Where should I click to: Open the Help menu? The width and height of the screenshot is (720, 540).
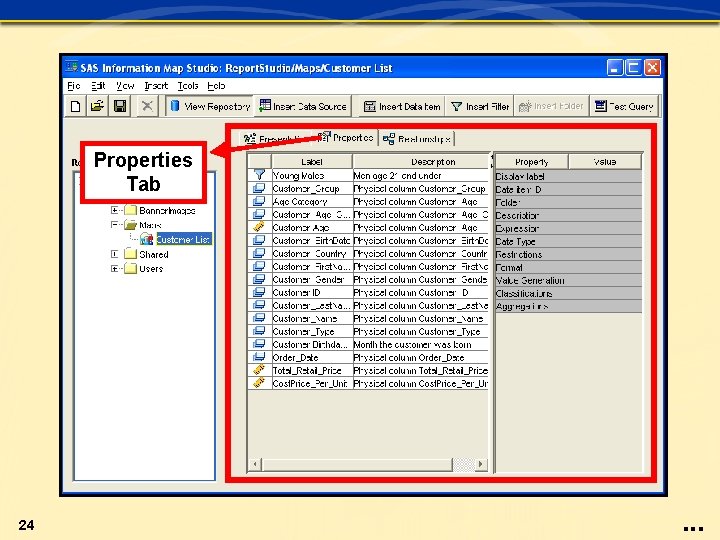tap(216, 86)
